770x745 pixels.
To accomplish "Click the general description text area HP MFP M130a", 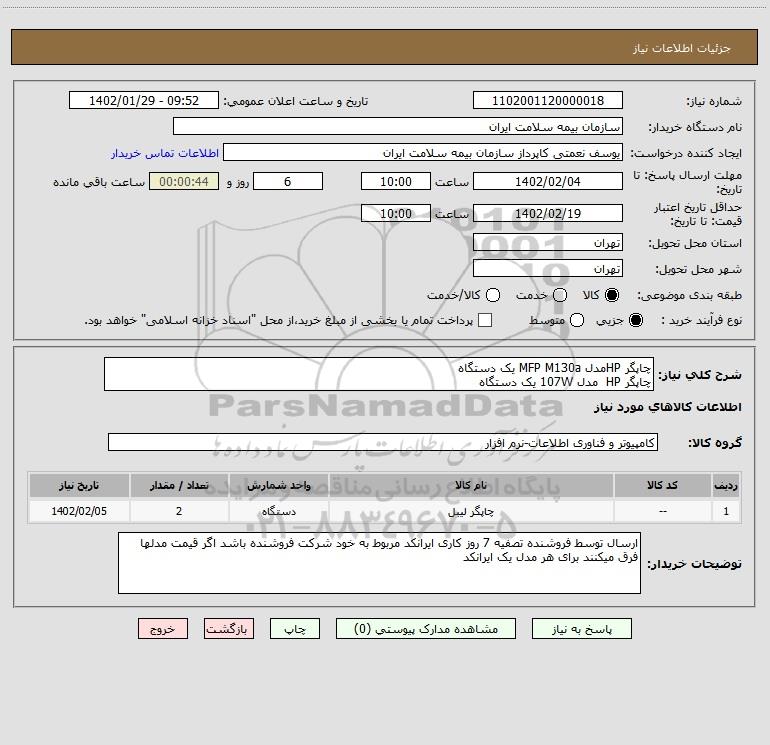I will pos(379,374).
